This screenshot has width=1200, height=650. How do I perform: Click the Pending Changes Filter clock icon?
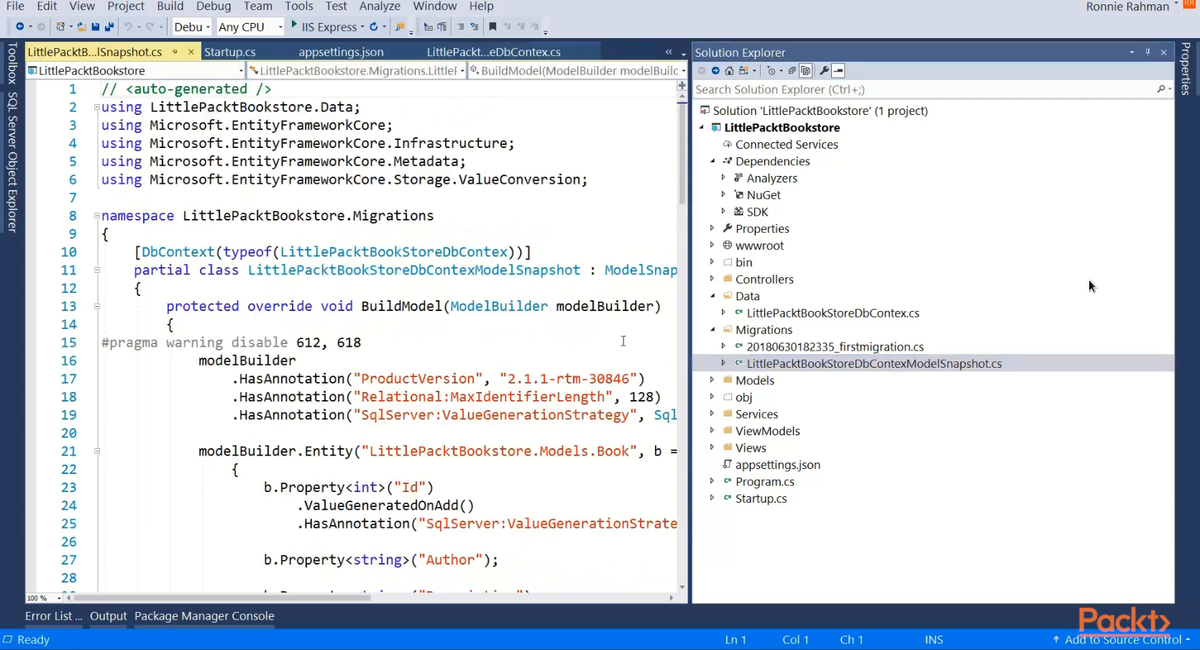(771, 70)
